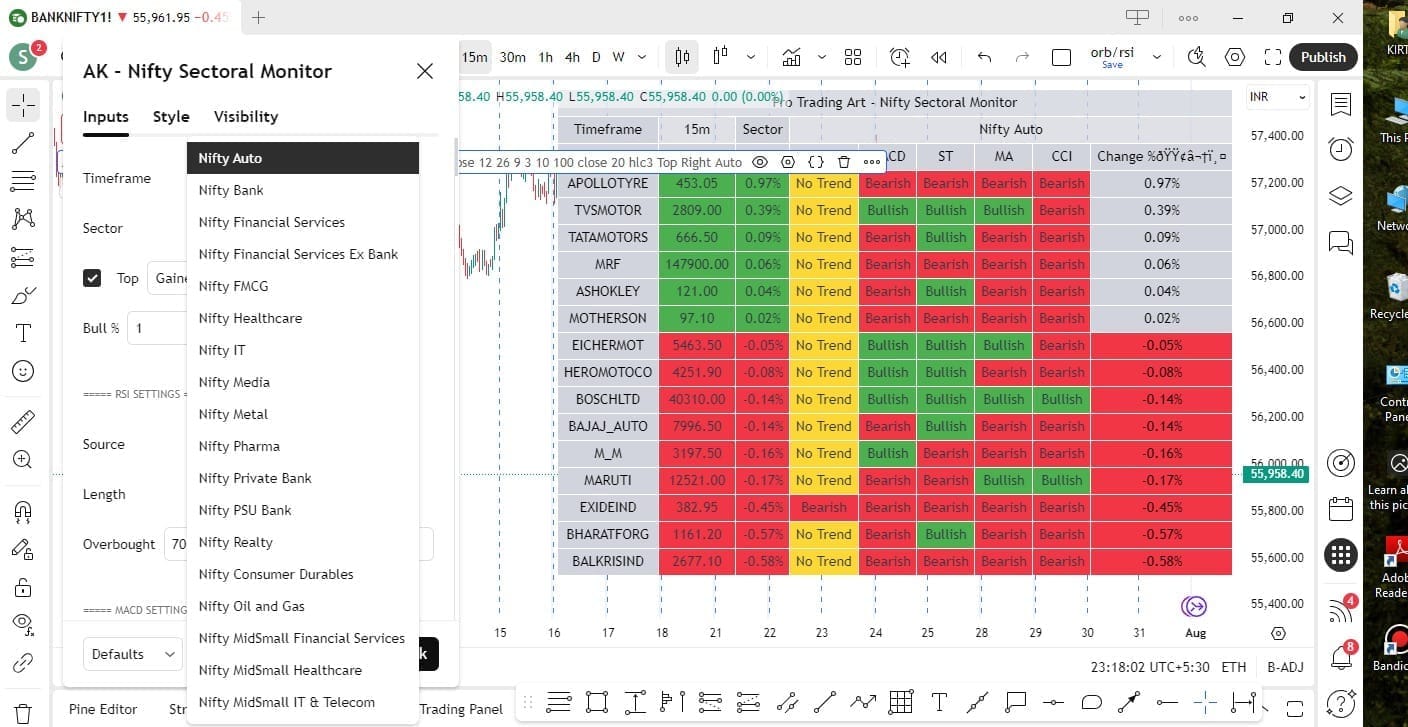Hide all drawings using the eye icon
Screen dimensions: 1408x727
click(x=23, y=625)
